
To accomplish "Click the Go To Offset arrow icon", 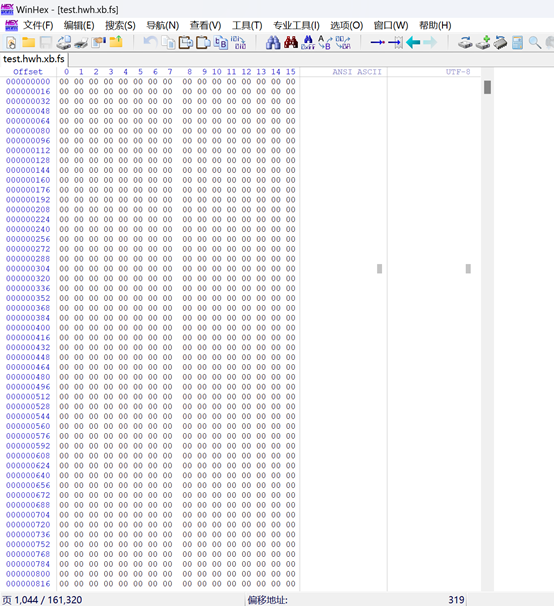I will (x=377, y=42).
